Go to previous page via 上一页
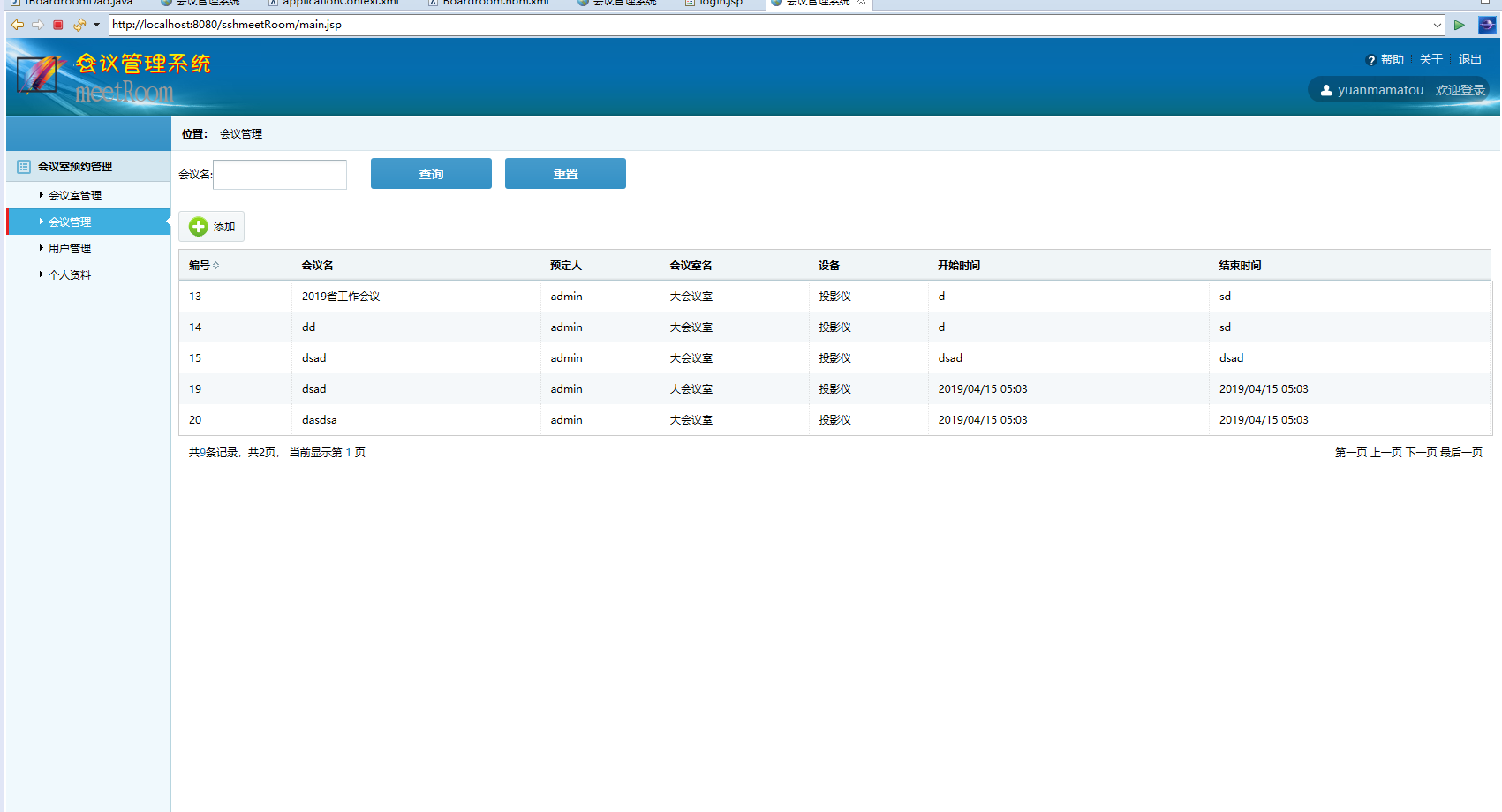Image resolution: width=1502 pixels, height=812 pixels. [x=1386, y=453]
